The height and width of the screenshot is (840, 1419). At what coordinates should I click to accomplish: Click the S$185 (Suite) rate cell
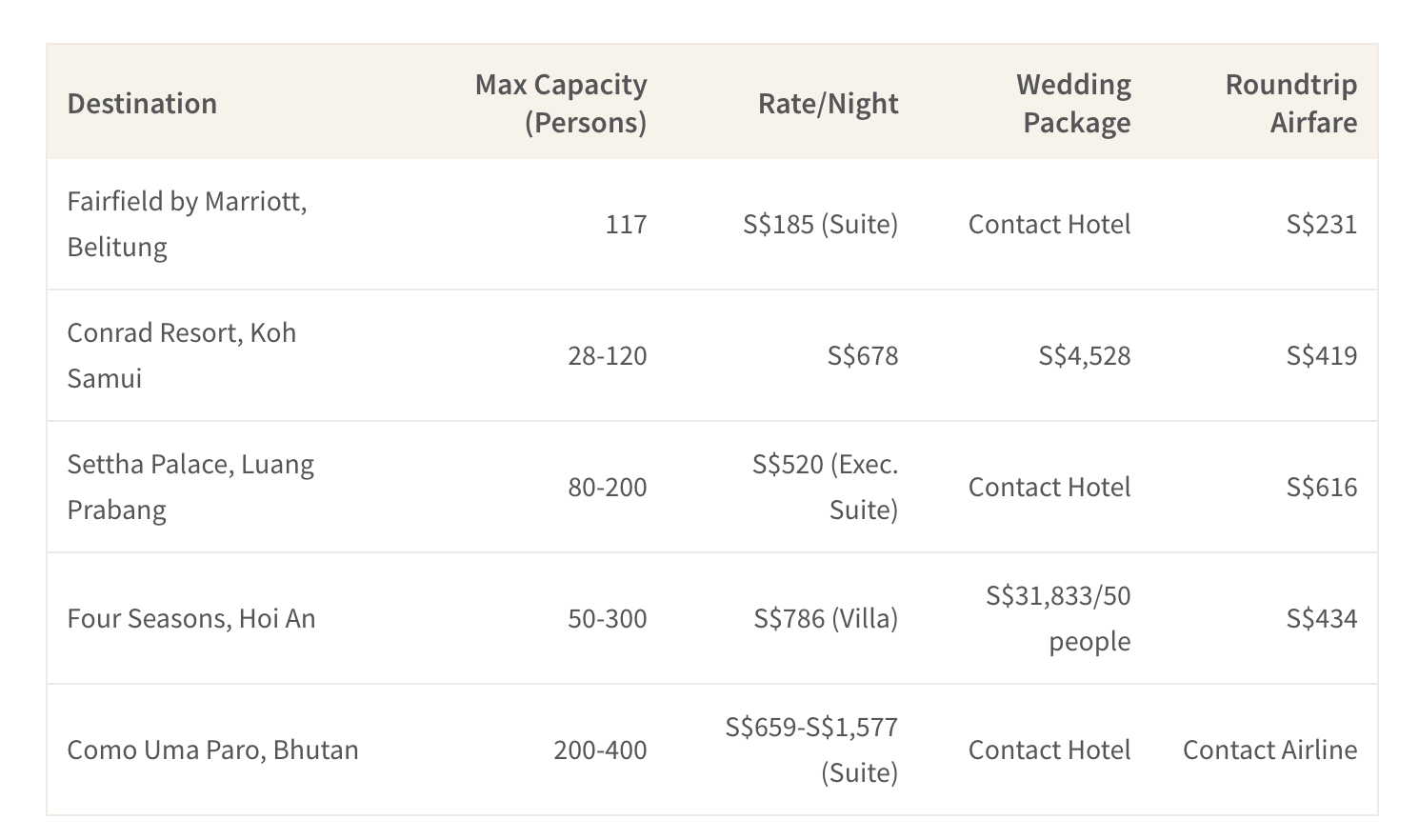pos(820,224)
